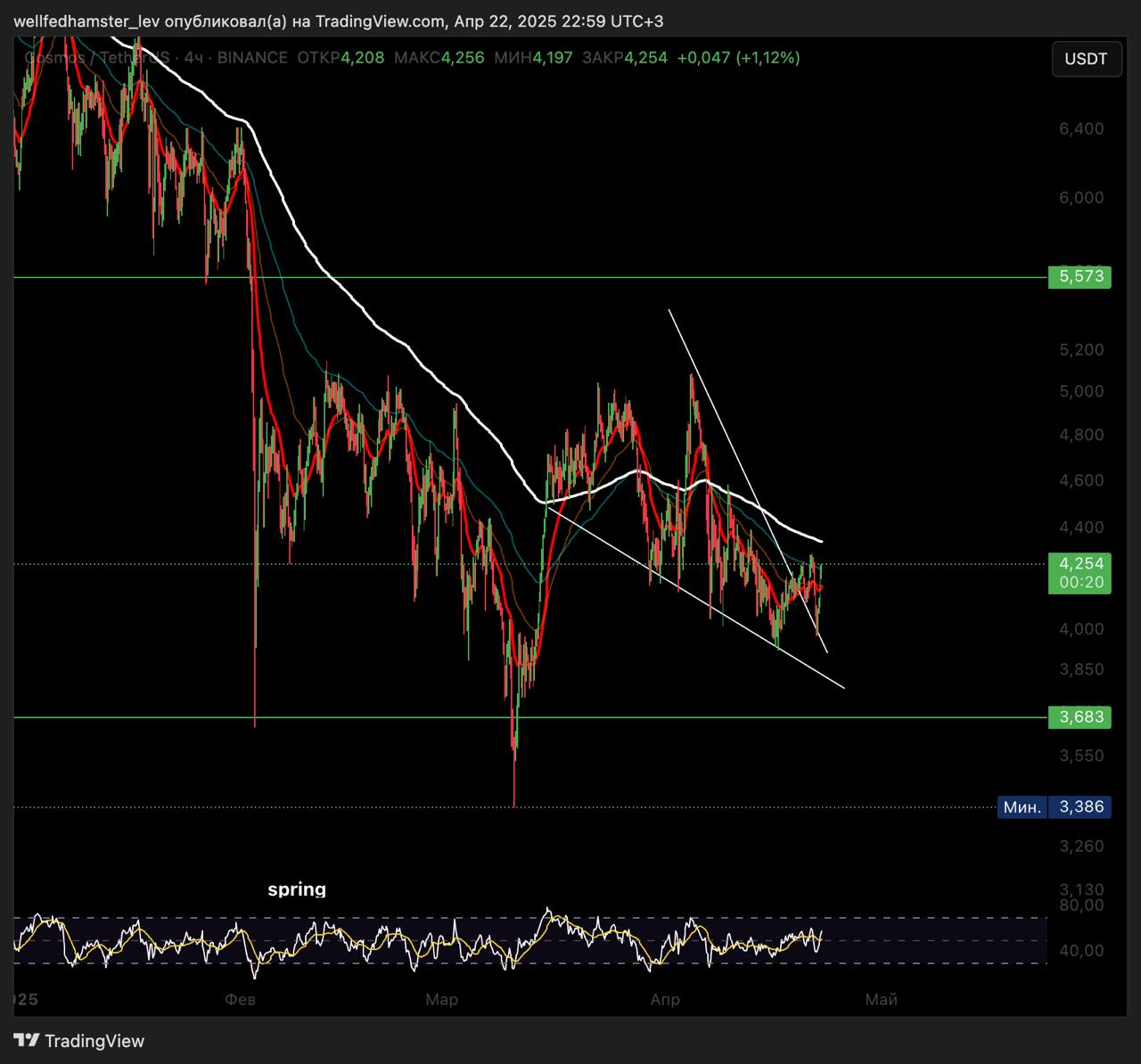The image size is (1141, 1064).
Task: Click the Фев month label on time axis
Action: coord(240,1000)
